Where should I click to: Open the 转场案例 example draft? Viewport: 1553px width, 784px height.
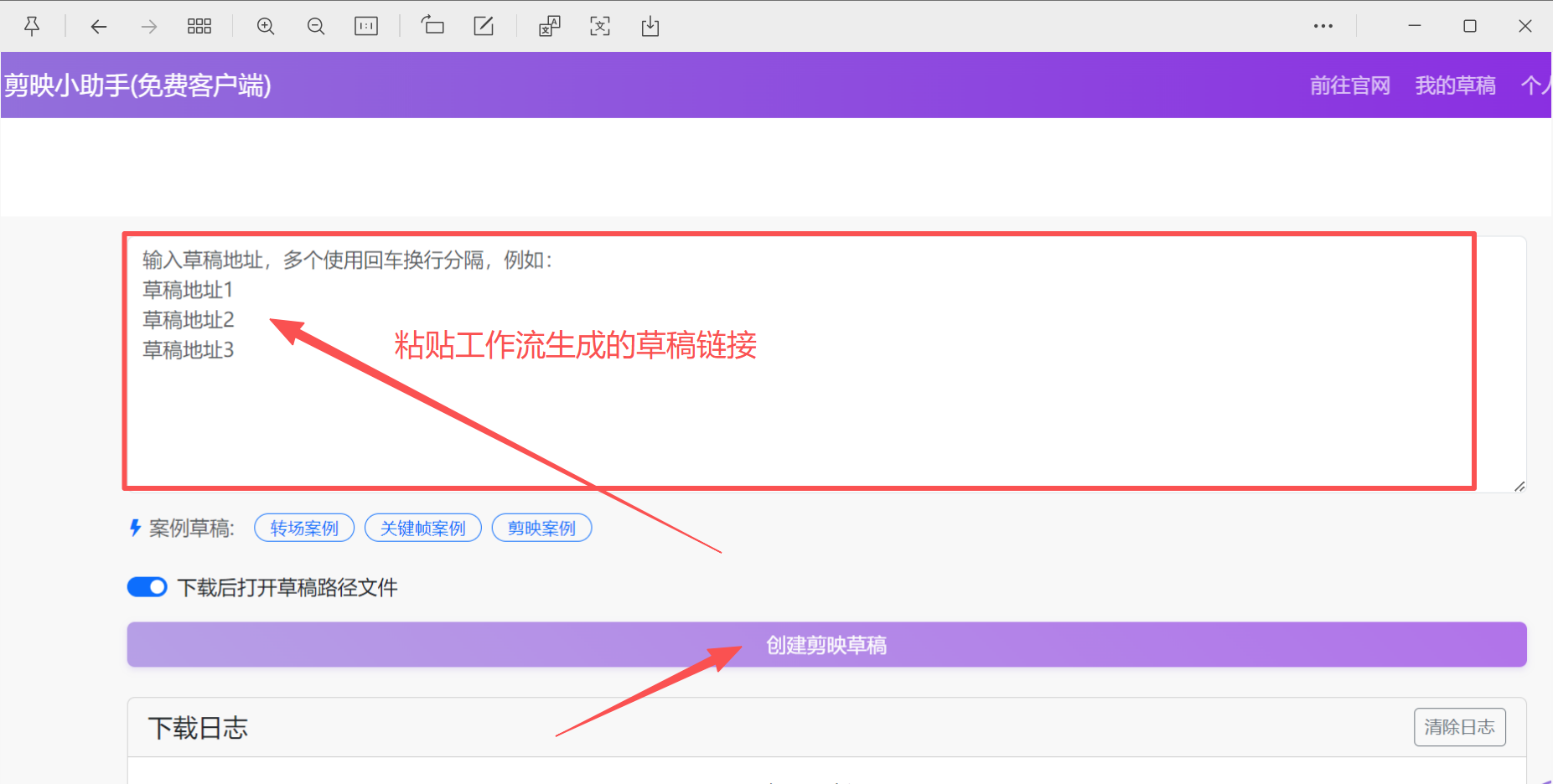tap(303, 528)
